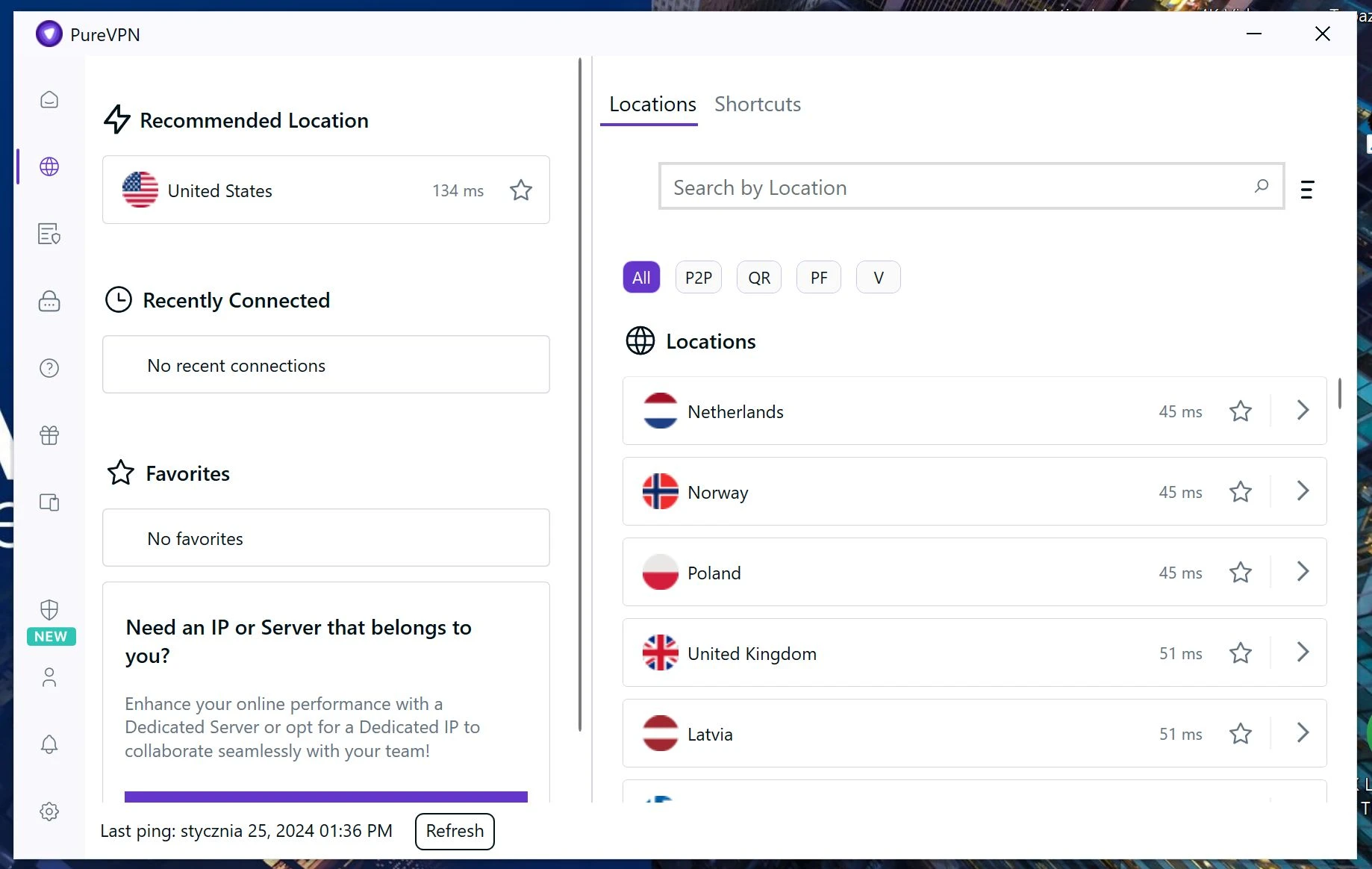The image size is (1372, 869).
Task: Click the Netherlands flag icon
Action: (x=661, y=411)
